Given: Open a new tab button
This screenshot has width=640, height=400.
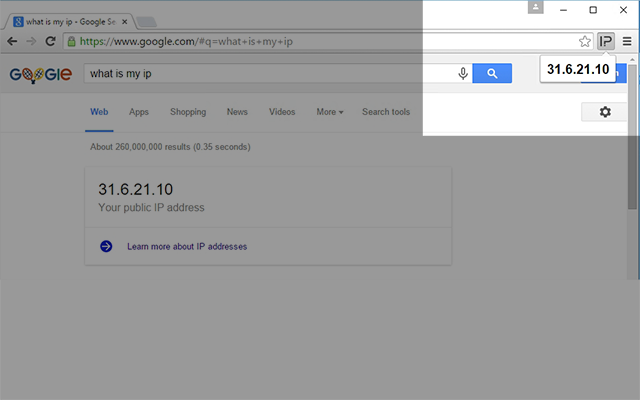Looking at the screenshot, I should pos(147,22).
